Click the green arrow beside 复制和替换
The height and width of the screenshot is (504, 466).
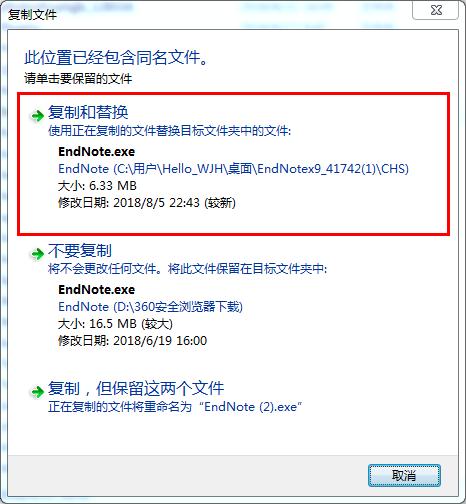[x=37, y=116]
